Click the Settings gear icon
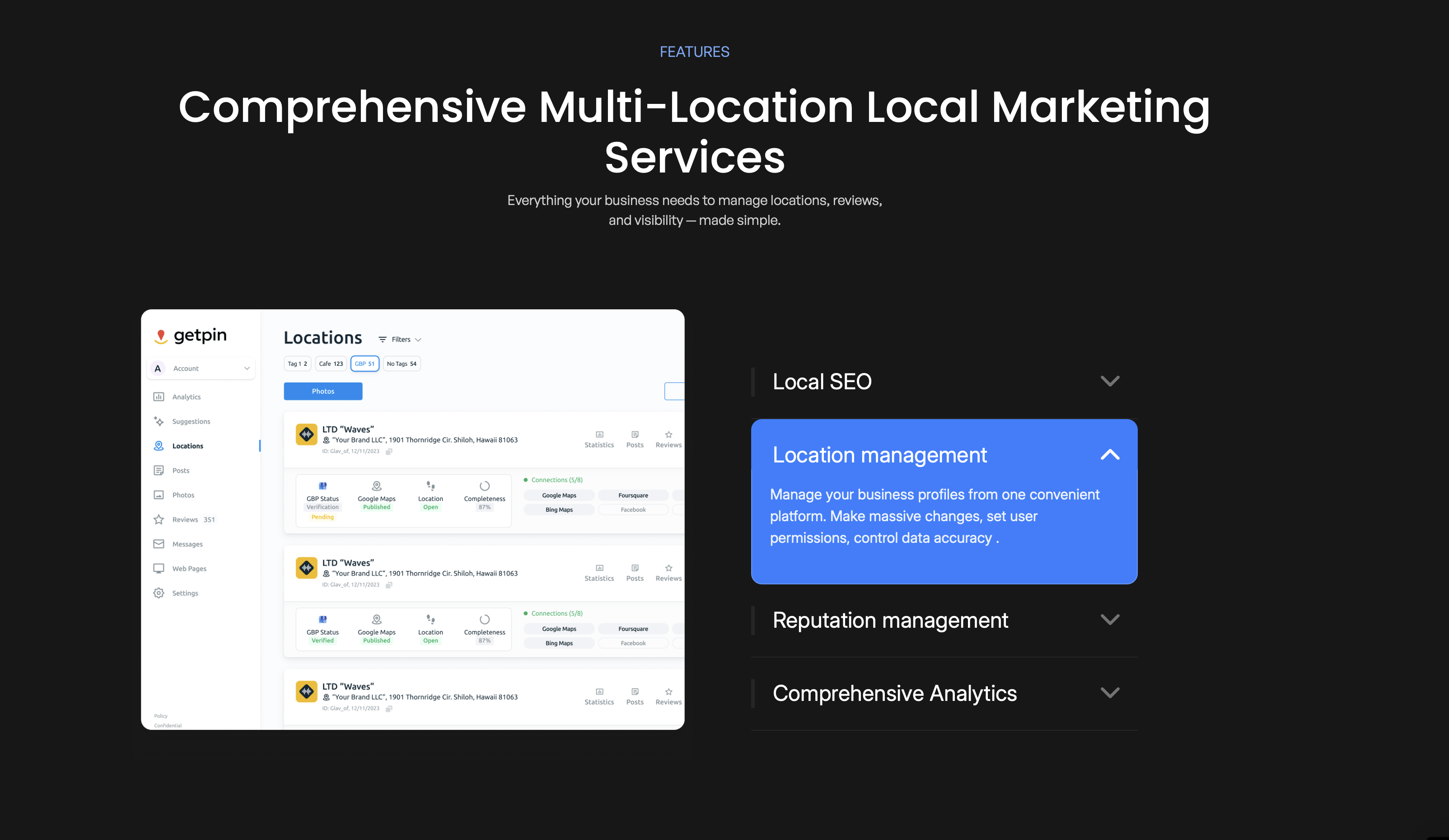Image resolution: width=1449 pixels, height=840 pixels. [159, 593]
